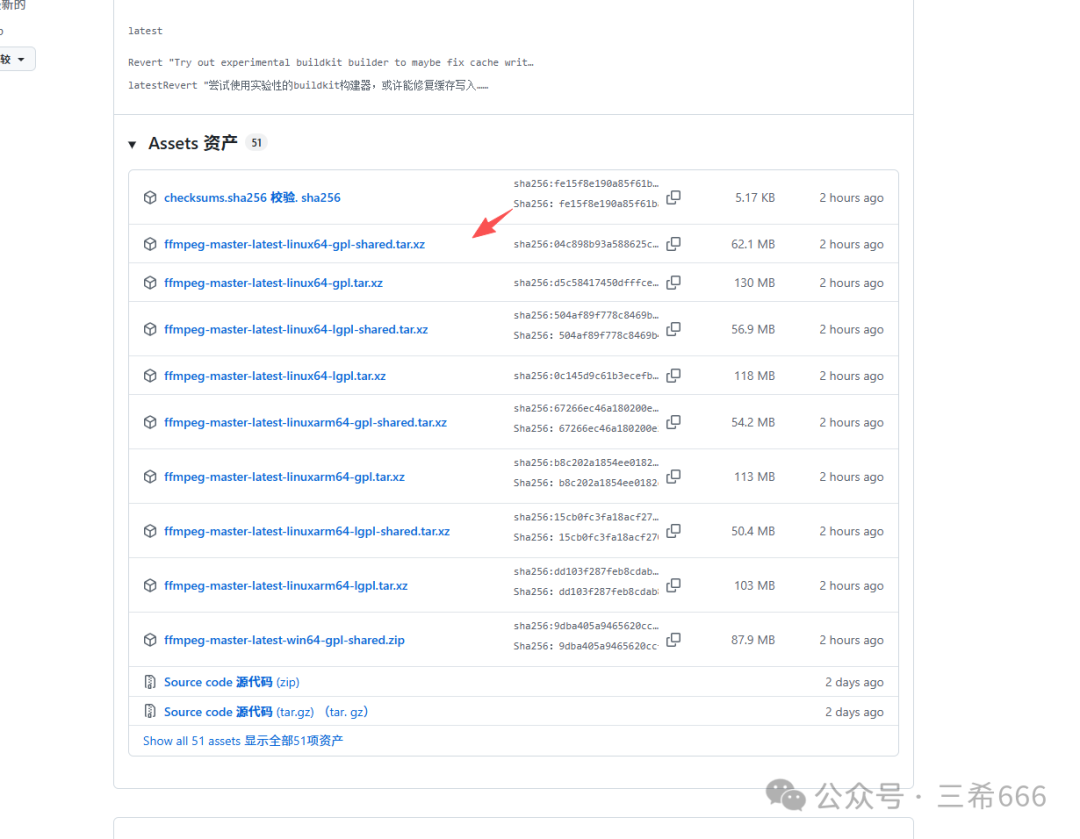The width and height of the screenshot is (1080, 839).
Task: Open the compare dropdown button at left edge
Action: point(15,59)
